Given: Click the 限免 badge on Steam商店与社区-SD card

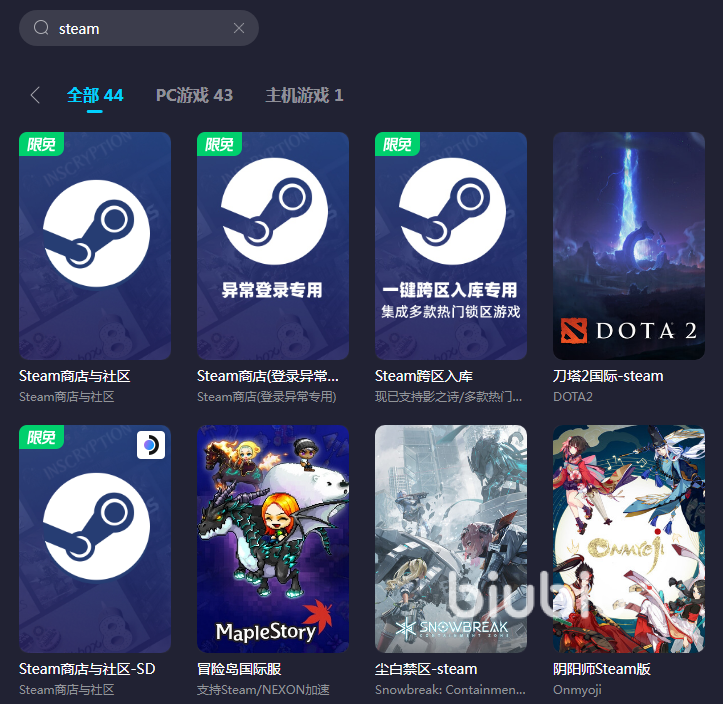Looking at the screenshot, I should click(41, 437).
